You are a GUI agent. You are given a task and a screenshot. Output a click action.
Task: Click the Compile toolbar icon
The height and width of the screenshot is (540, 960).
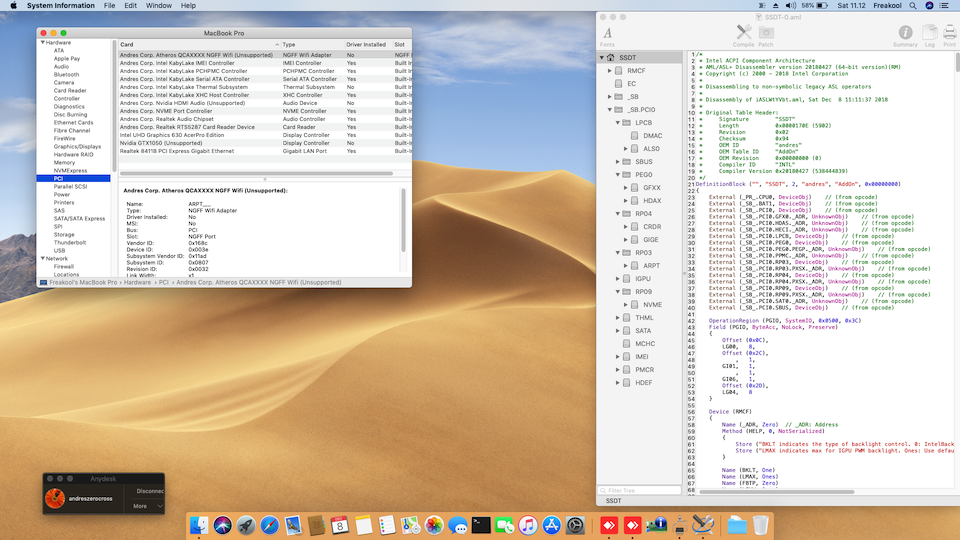743,35
